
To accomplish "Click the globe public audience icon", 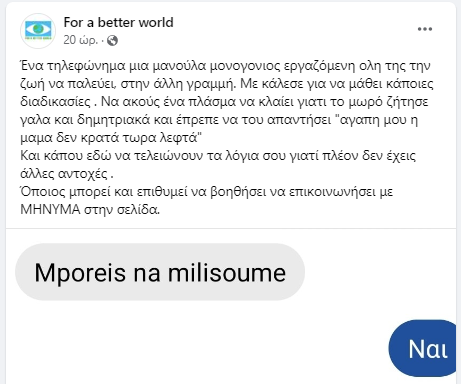I will pyautogui.click(x=113, y=40).
